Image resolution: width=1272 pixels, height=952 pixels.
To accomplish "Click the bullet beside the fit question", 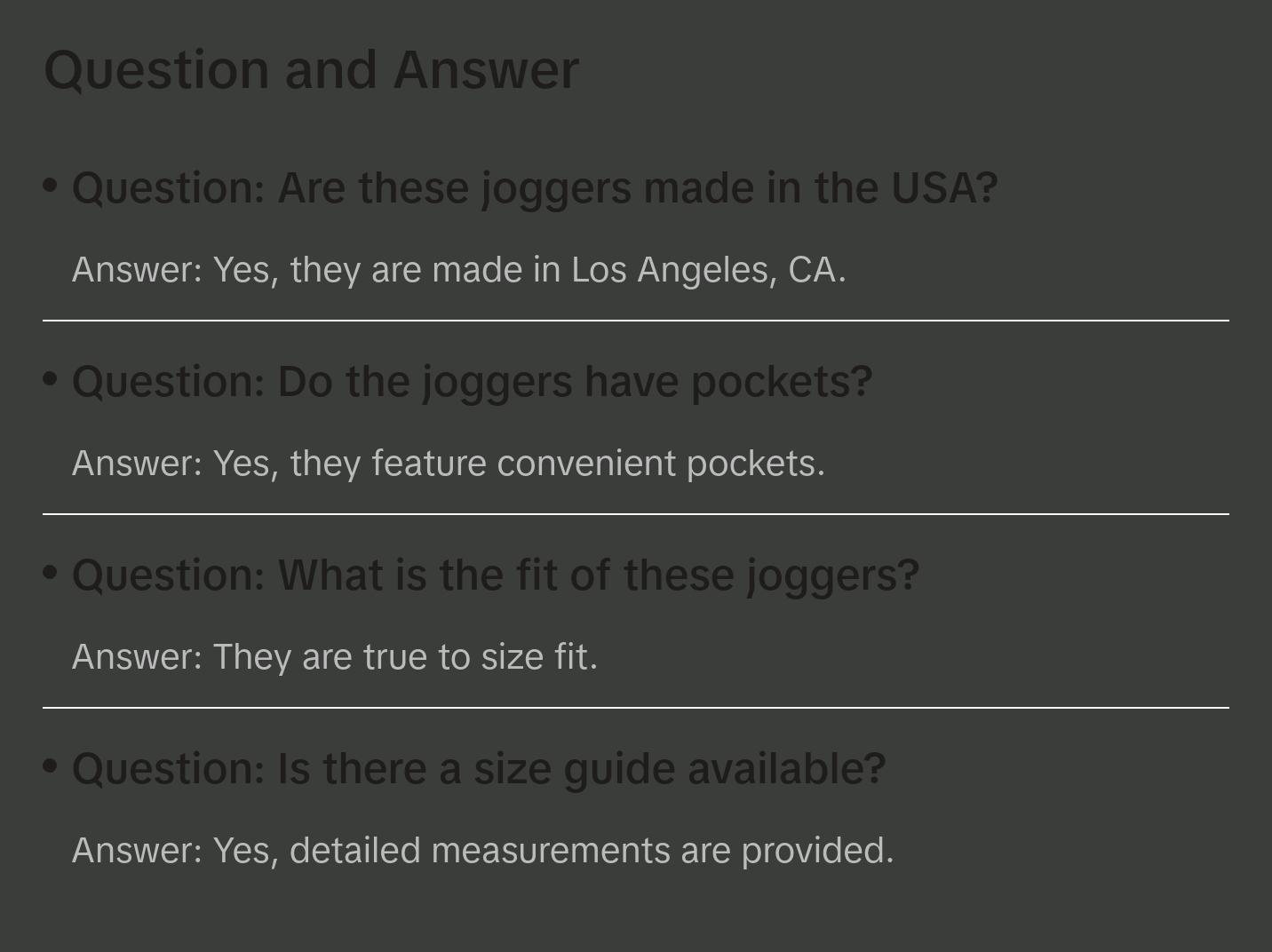I will click(x=51, y=573).
